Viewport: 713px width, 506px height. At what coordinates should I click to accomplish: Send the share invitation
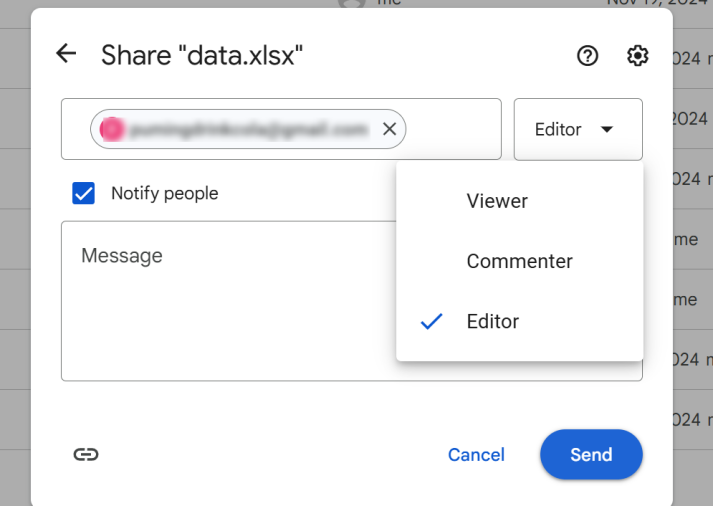coord(591,454)
